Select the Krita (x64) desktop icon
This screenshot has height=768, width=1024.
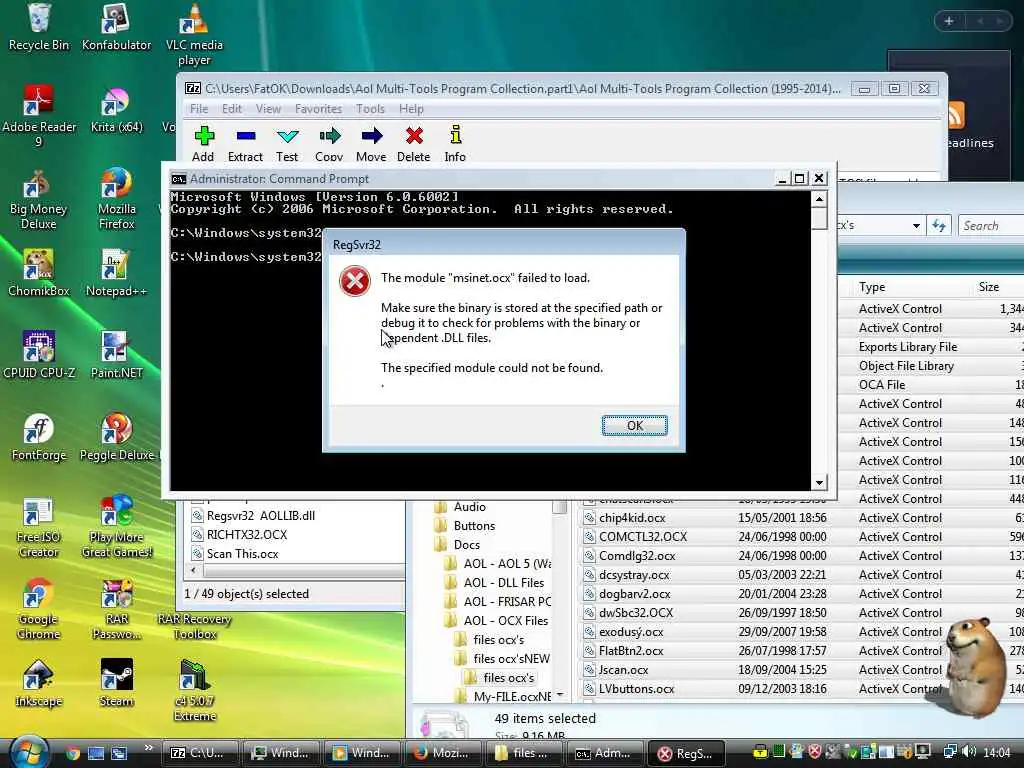pyautogui.click(x=116, y=109)
